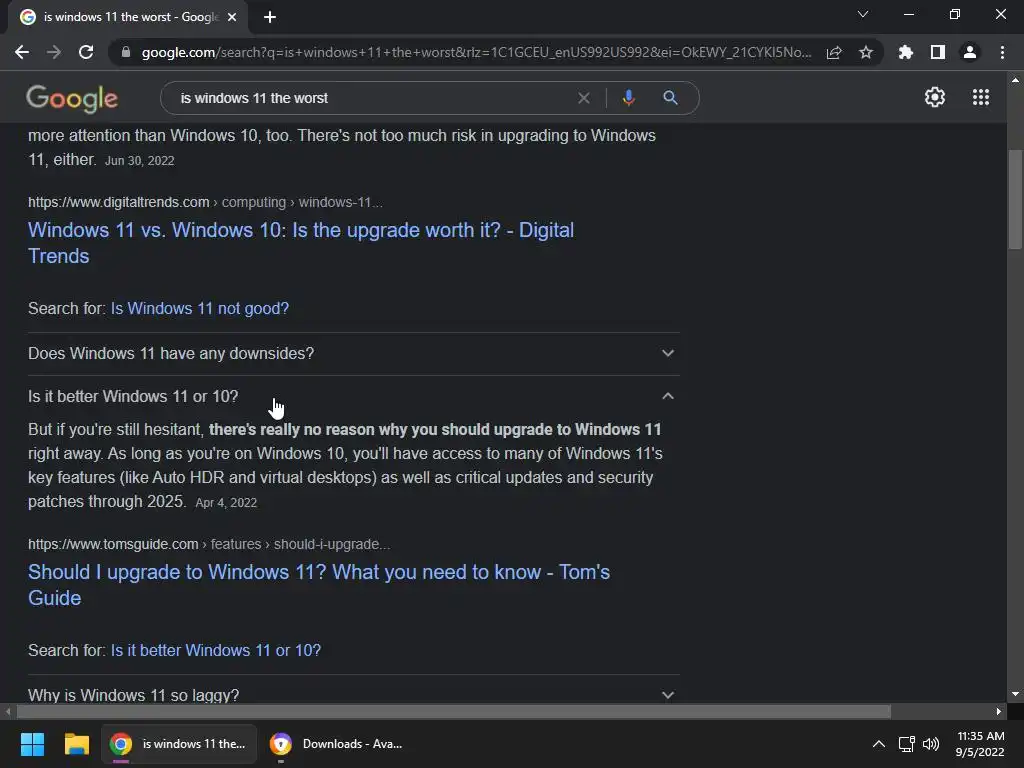Collapse 'Is it better Windows 11 or 10?'
1024x768 pixels.
click(x=353, y=396)
